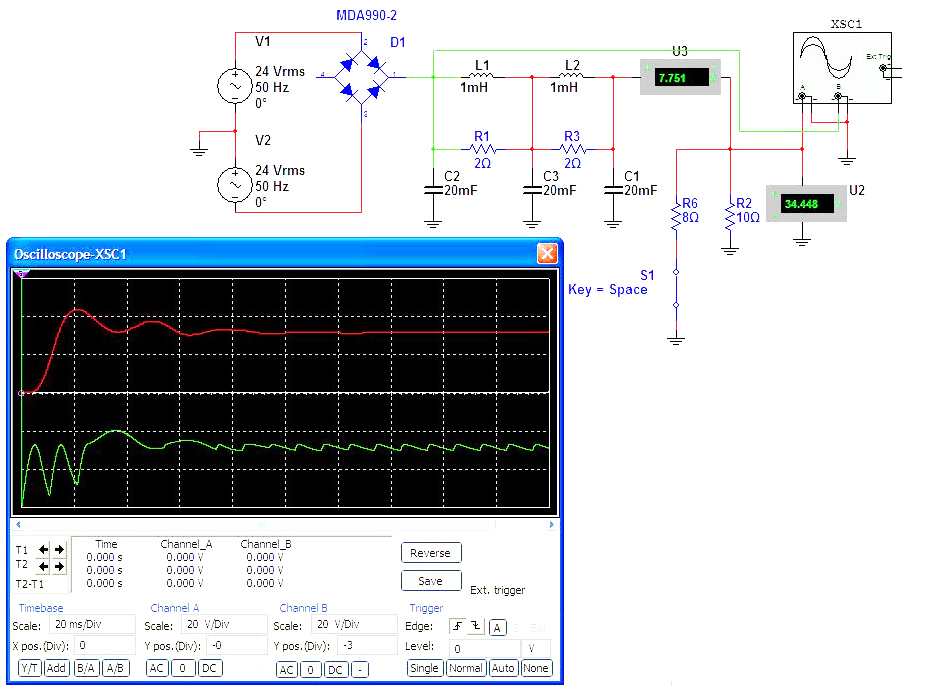Select falling edge trigger icon
This screenshot has width=940, height=686.
[476, 627]
